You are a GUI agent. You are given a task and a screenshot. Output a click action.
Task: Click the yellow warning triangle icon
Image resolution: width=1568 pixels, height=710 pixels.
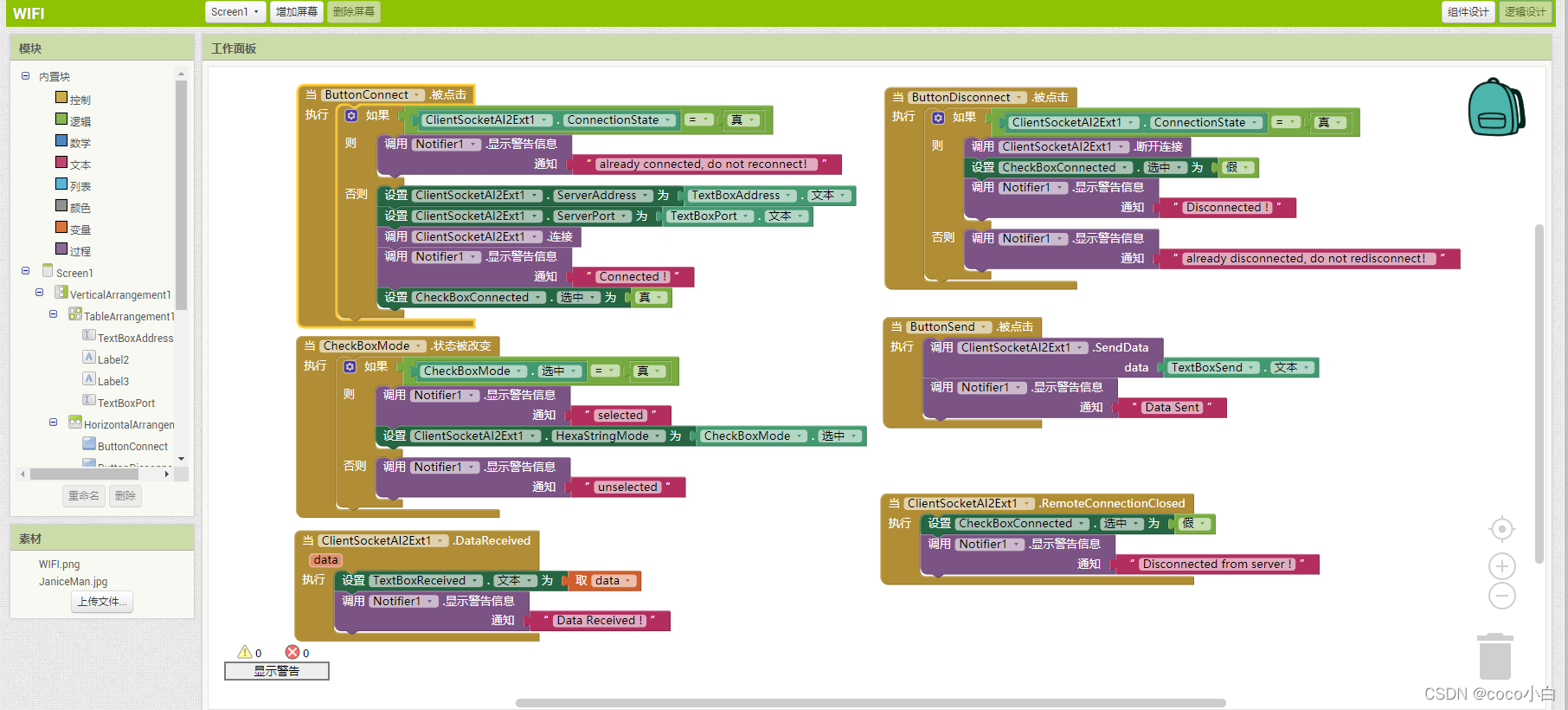[x=245, y=652]
